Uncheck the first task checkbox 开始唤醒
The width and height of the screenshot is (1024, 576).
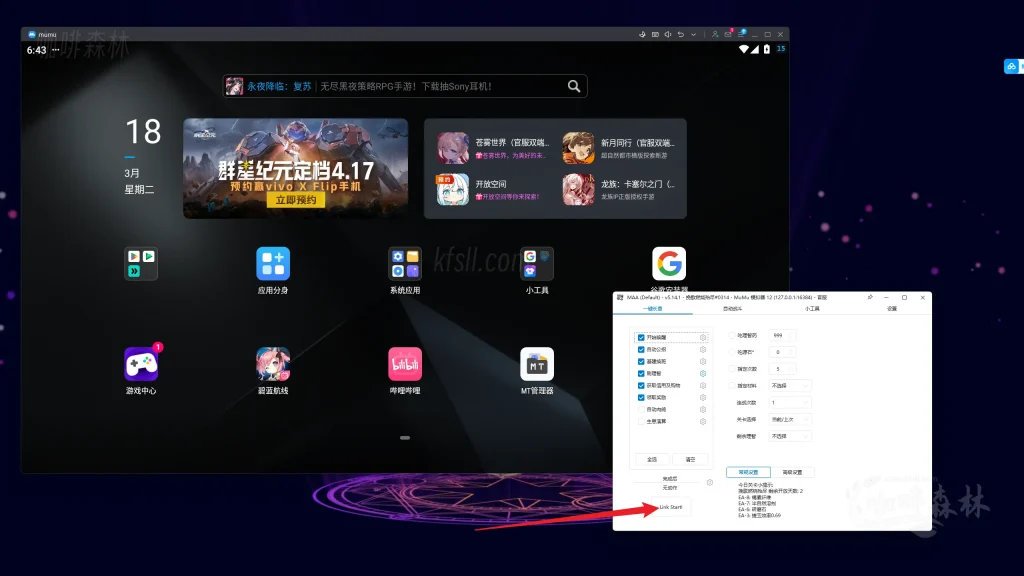click(641, 338)
